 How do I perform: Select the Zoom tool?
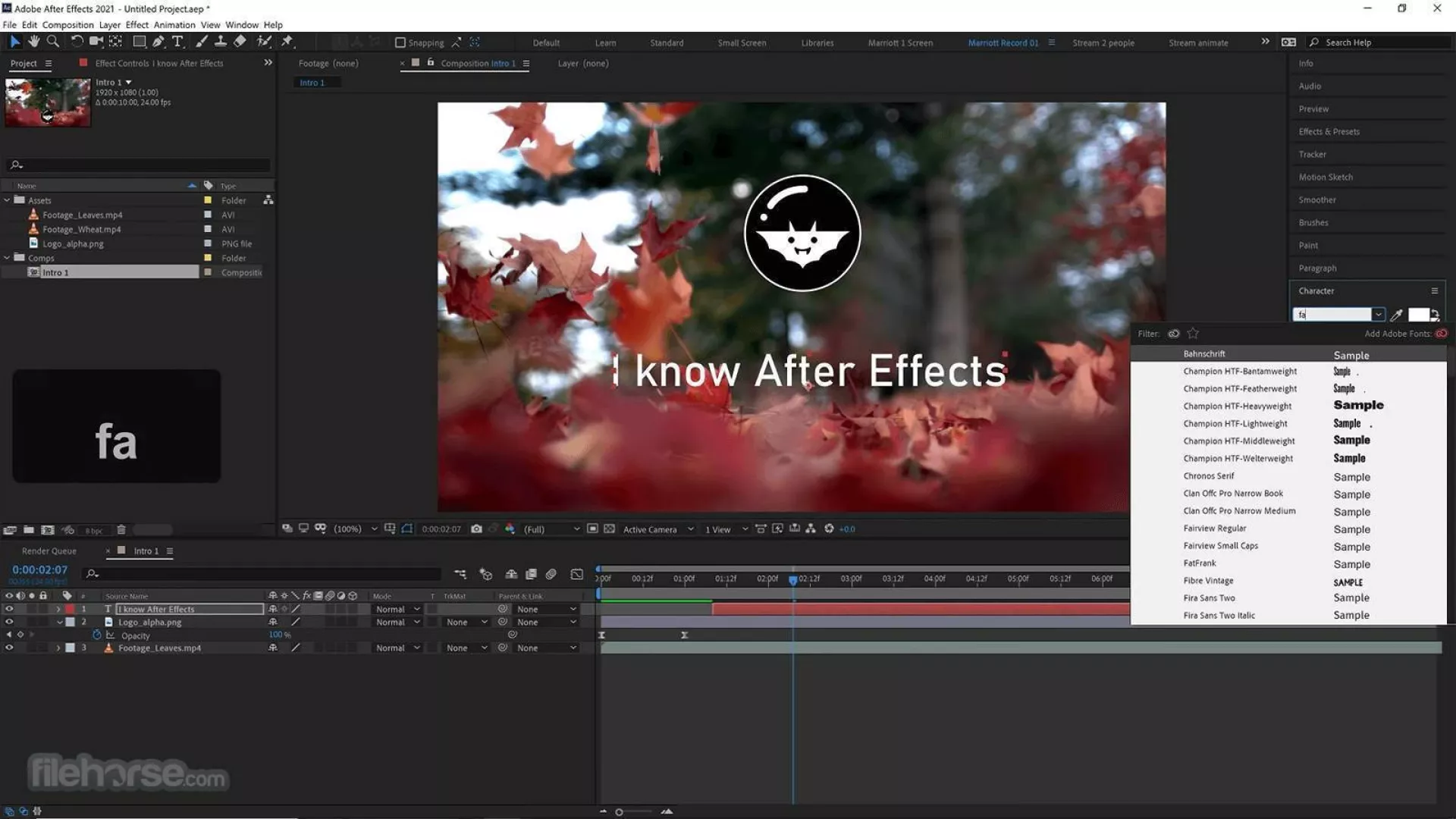coord(52,42)
